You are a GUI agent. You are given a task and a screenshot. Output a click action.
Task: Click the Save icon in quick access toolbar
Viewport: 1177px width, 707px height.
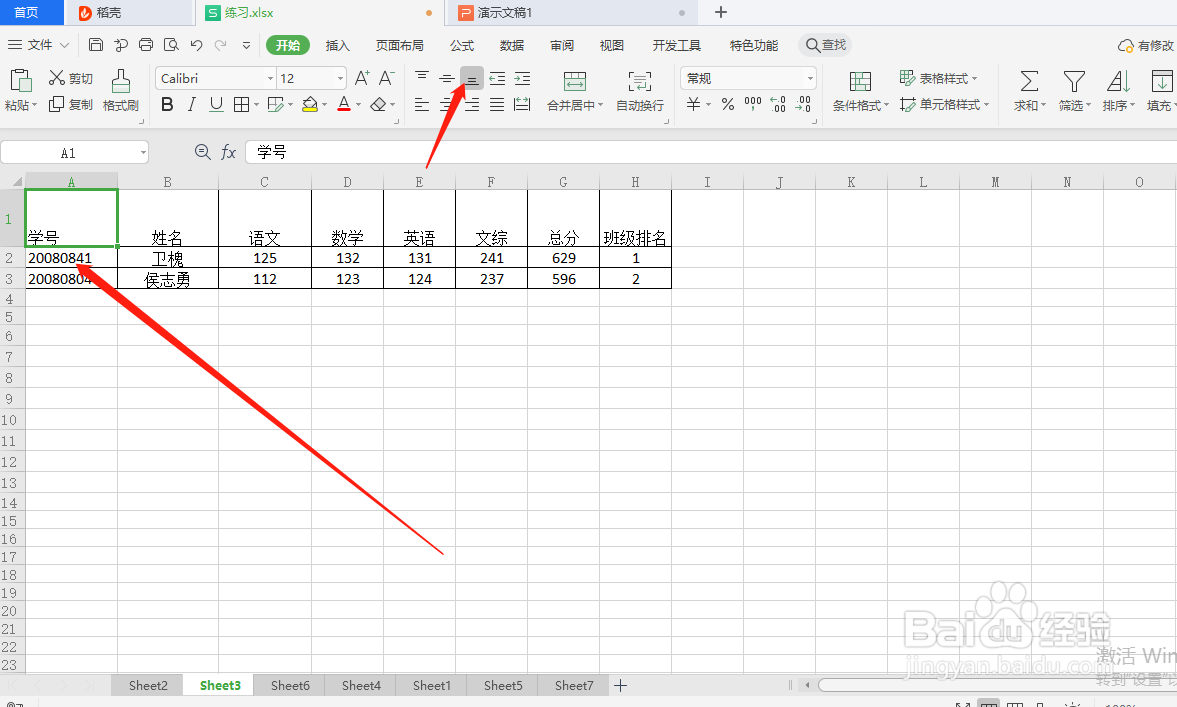[x=95, y=45]
